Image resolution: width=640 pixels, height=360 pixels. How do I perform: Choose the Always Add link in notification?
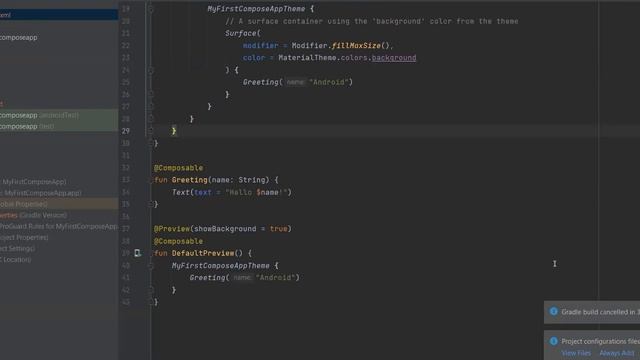(x=617, y=353)
